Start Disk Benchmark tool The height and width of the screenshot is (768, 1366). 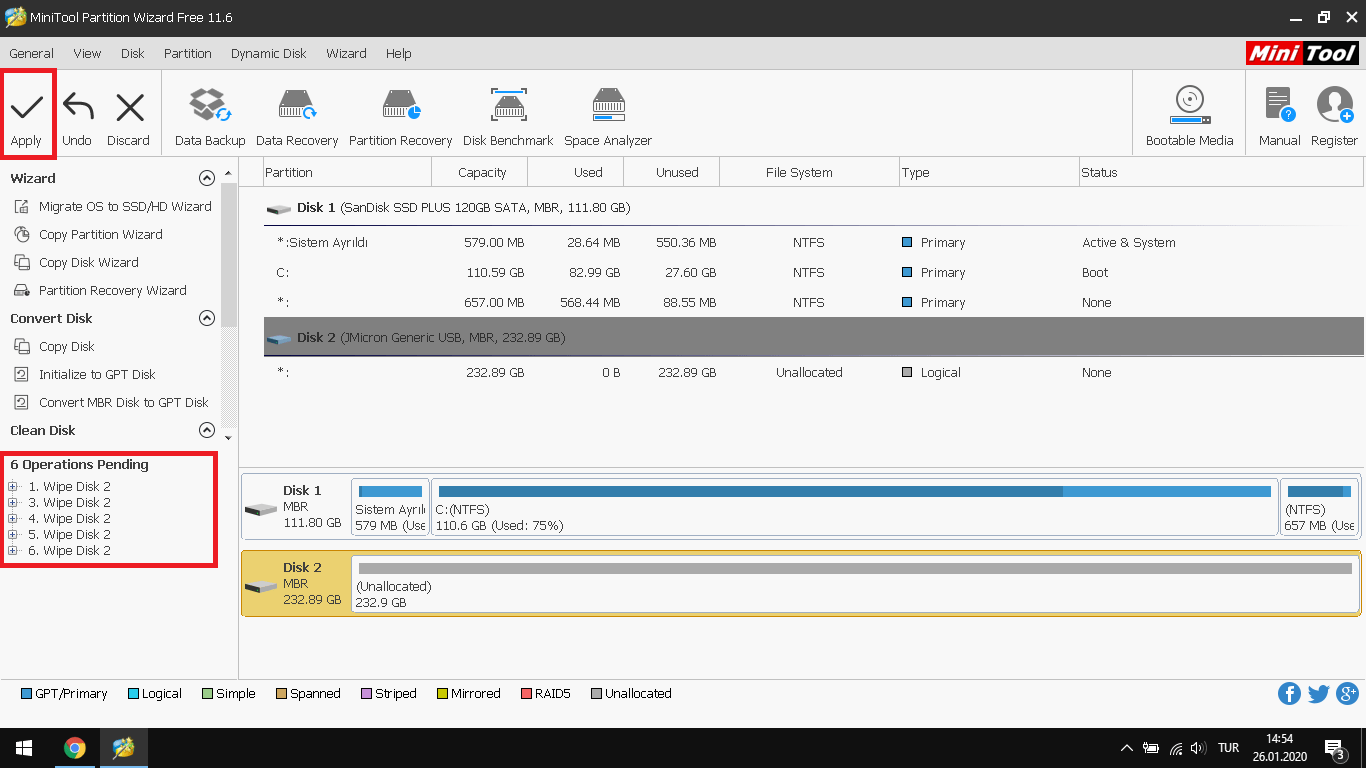[508, 117]
